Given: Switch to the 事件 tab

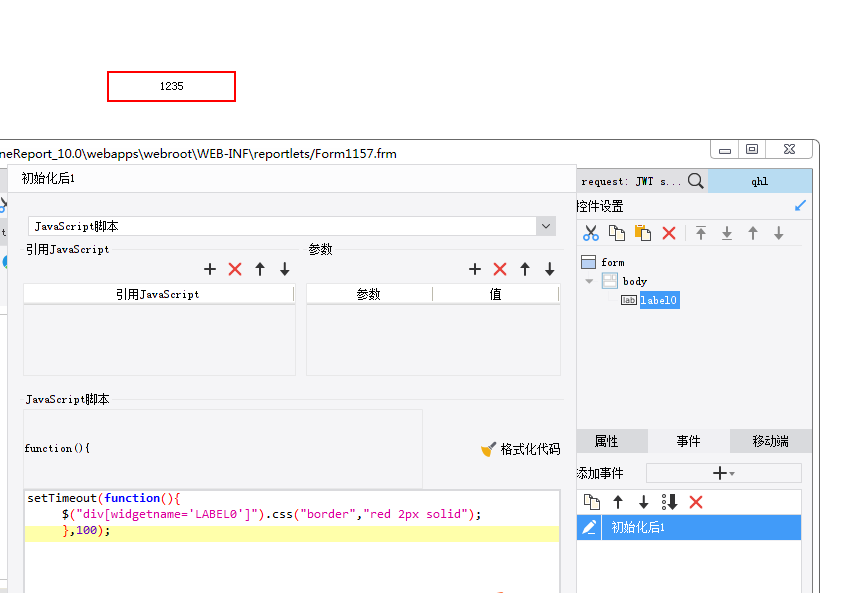Looking at the screenshot, I should pos(688,441).
